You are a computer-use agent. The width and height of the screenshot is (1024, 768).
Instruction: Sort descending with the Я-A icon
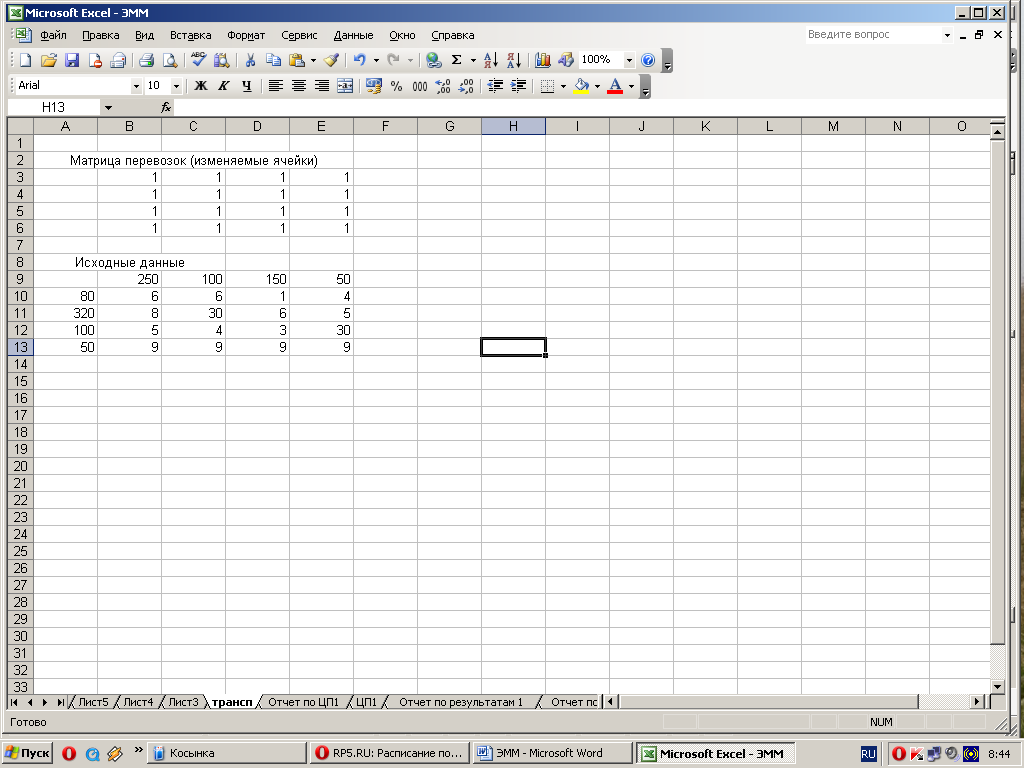click(x=514, y=60)
